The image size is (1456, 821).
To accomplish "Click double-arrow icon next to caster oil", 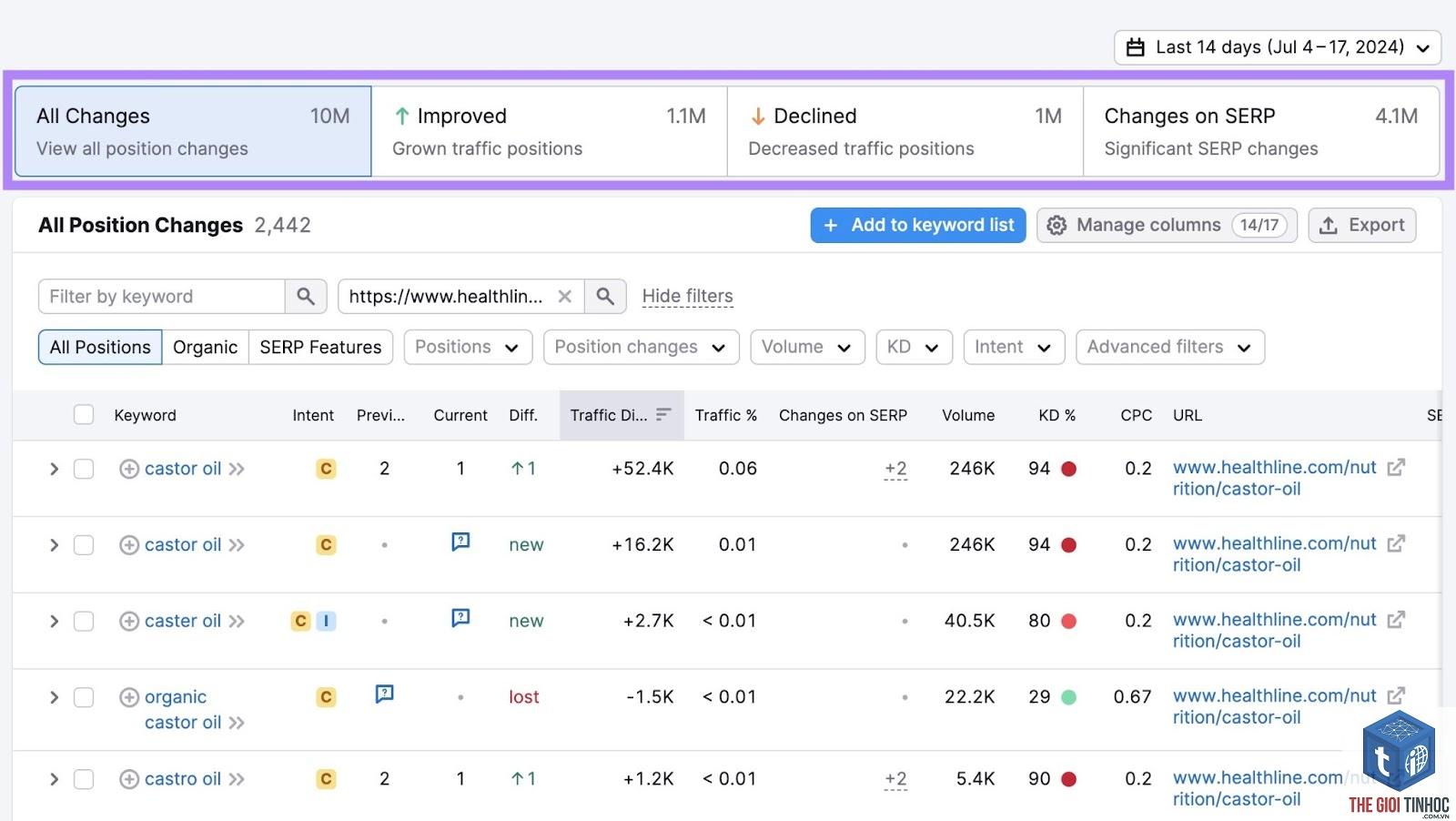I will coord(237,621).
